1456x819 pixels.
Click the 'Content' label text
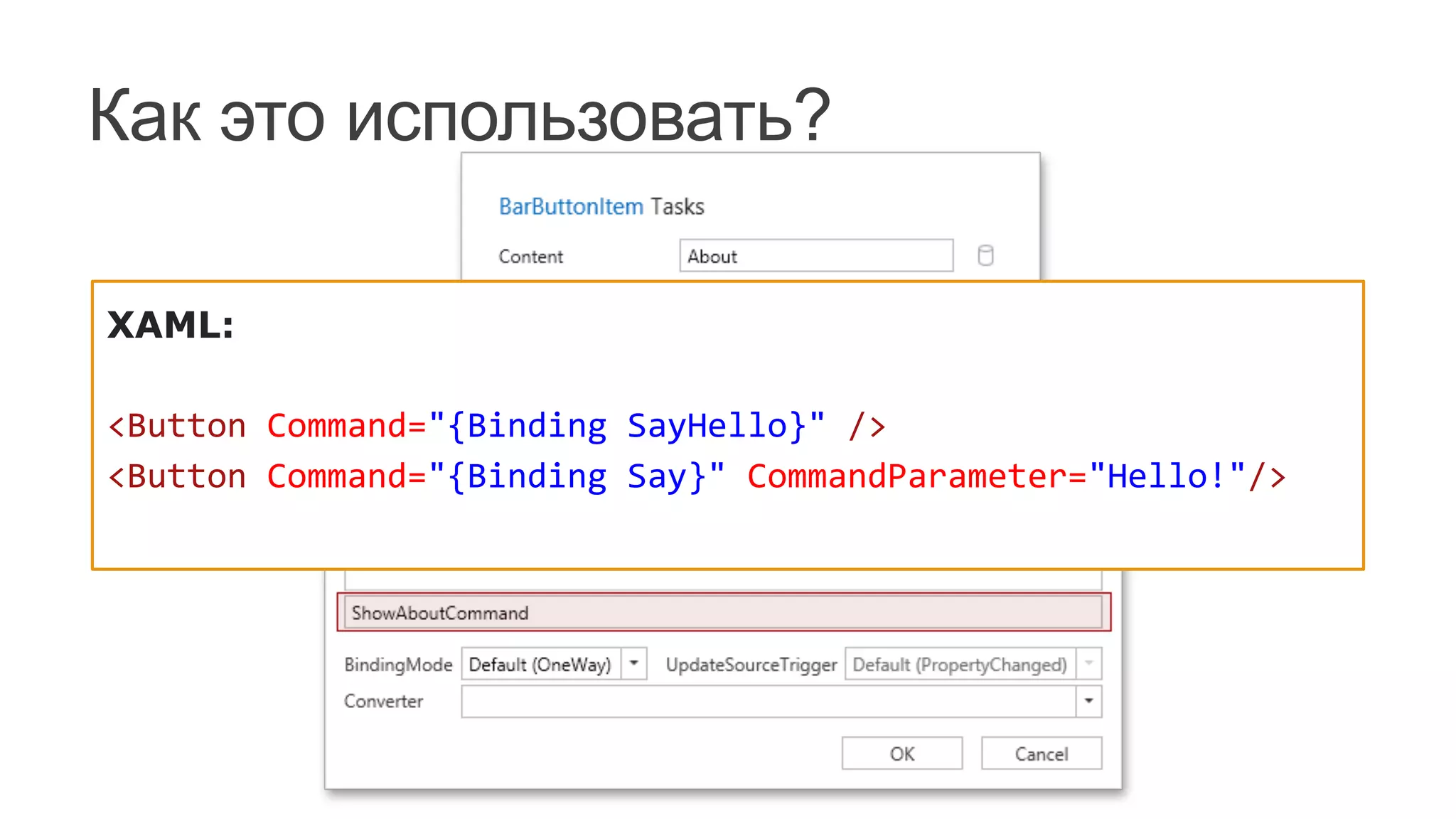pos(530,257)
